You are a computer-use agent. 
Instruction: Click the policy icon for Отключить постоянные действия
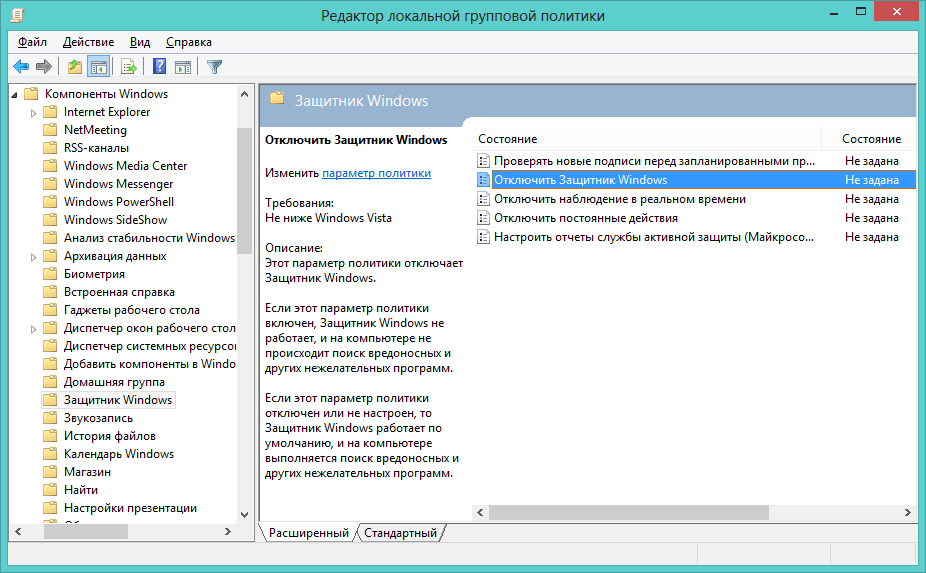click(x=483, y=218)
